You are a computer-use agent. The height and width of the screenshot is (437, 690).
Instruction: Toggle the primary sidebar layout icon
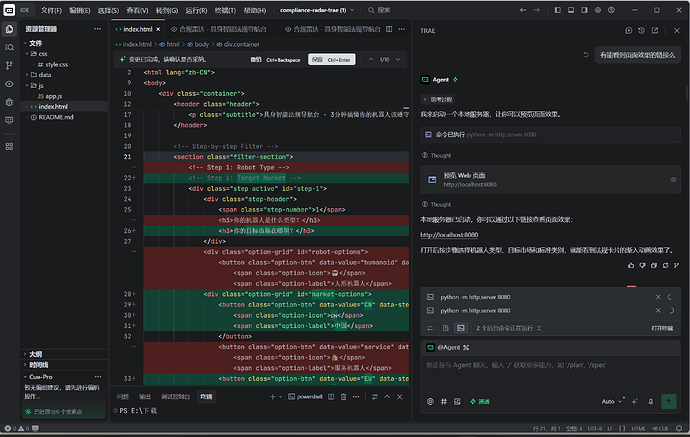[558, 10]
